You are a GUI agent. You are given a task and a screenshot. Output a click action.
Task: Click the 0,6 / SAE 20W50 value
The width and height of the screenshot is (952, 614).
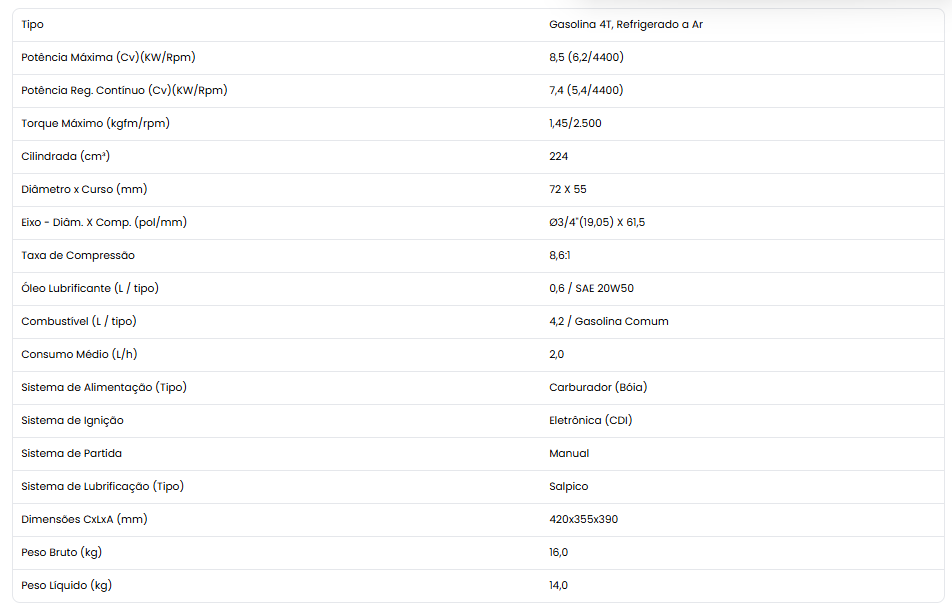[x=591, y=288]
